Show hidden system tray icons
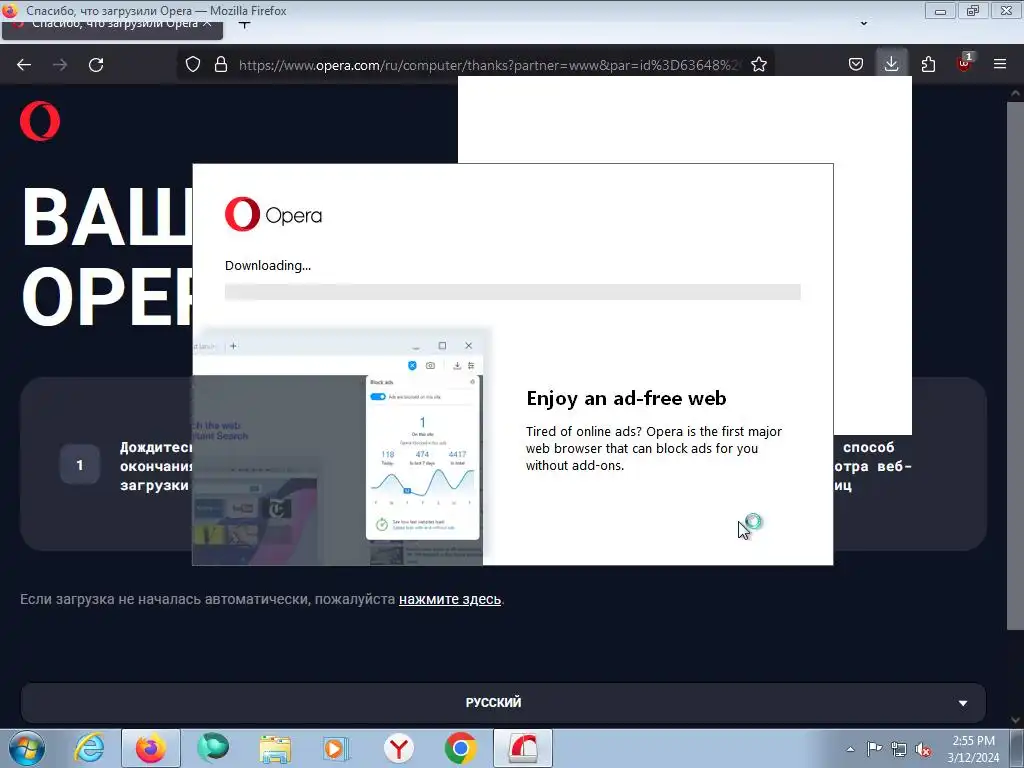Image resolution: width=1024 pixels, height=768 pixels. coord(850,749)
